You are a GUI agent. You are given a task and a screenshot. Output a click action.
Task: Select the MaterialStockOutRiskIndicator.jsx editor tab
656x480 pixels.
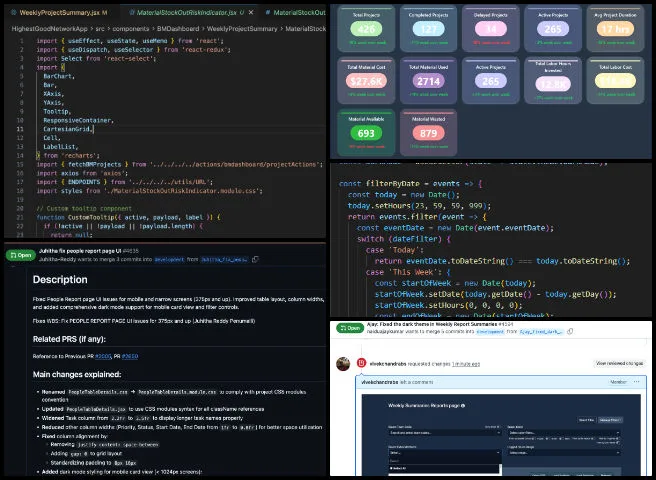(x=187, y=13)
